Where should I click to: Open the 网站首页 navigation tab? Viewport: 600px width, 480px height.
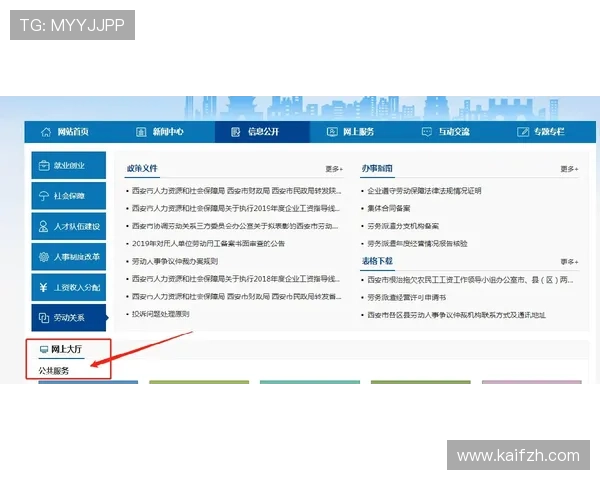tap(73, 132)
